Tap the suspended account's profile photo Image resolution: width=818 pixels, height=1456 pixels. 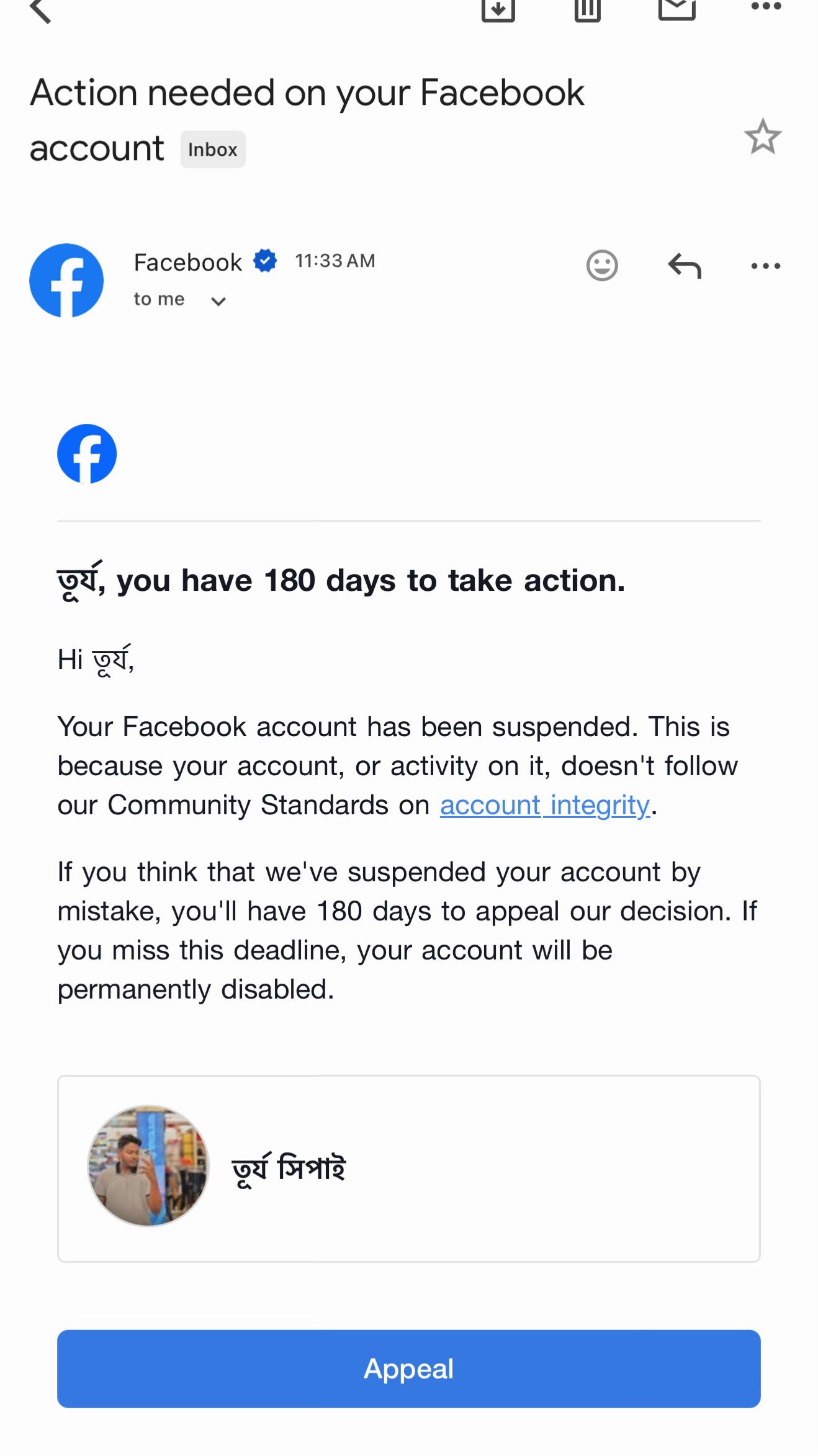[x=148, y=1166]
